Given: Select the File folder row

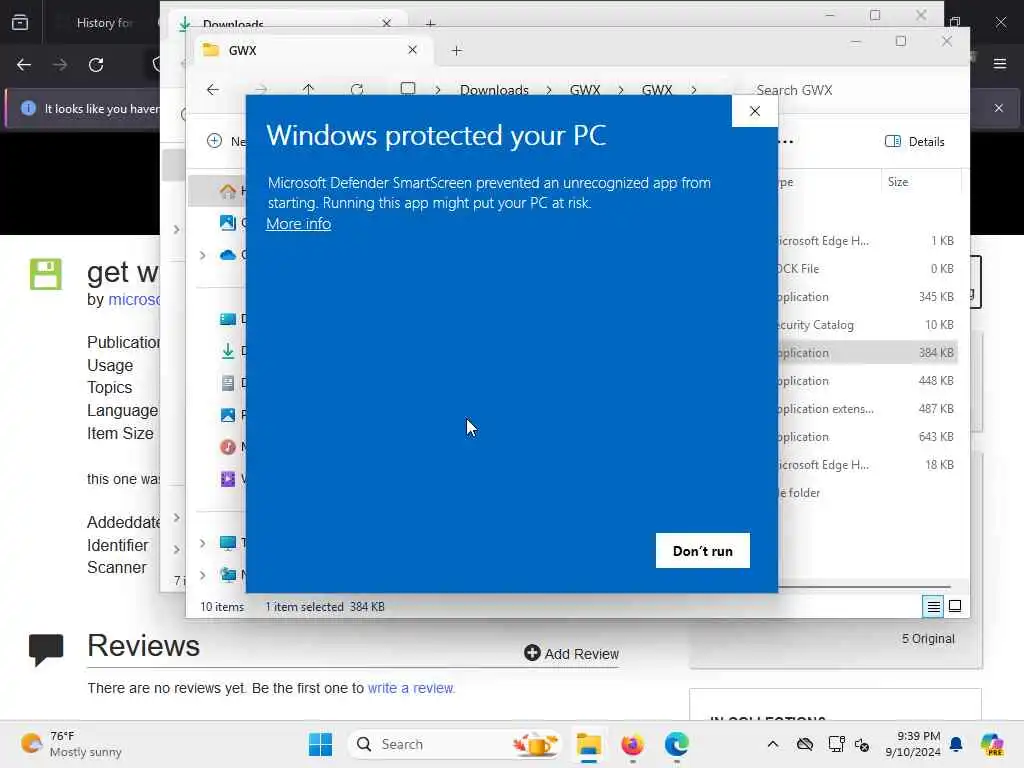Looking at the screenshot, I should [867, 493].
